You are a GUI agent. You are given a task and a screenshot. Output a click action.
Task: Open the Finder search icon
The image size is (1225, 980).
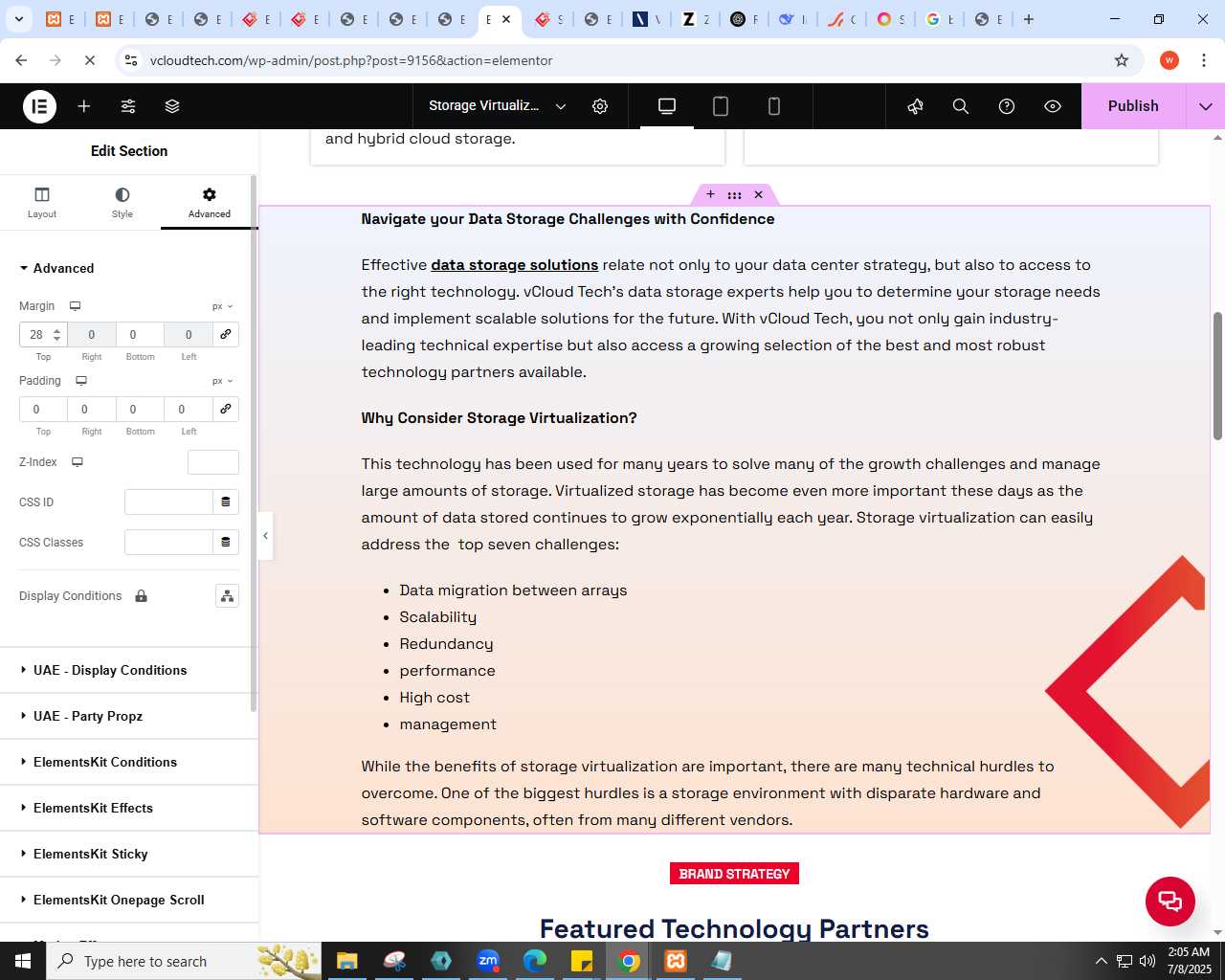tap(961, 106)
